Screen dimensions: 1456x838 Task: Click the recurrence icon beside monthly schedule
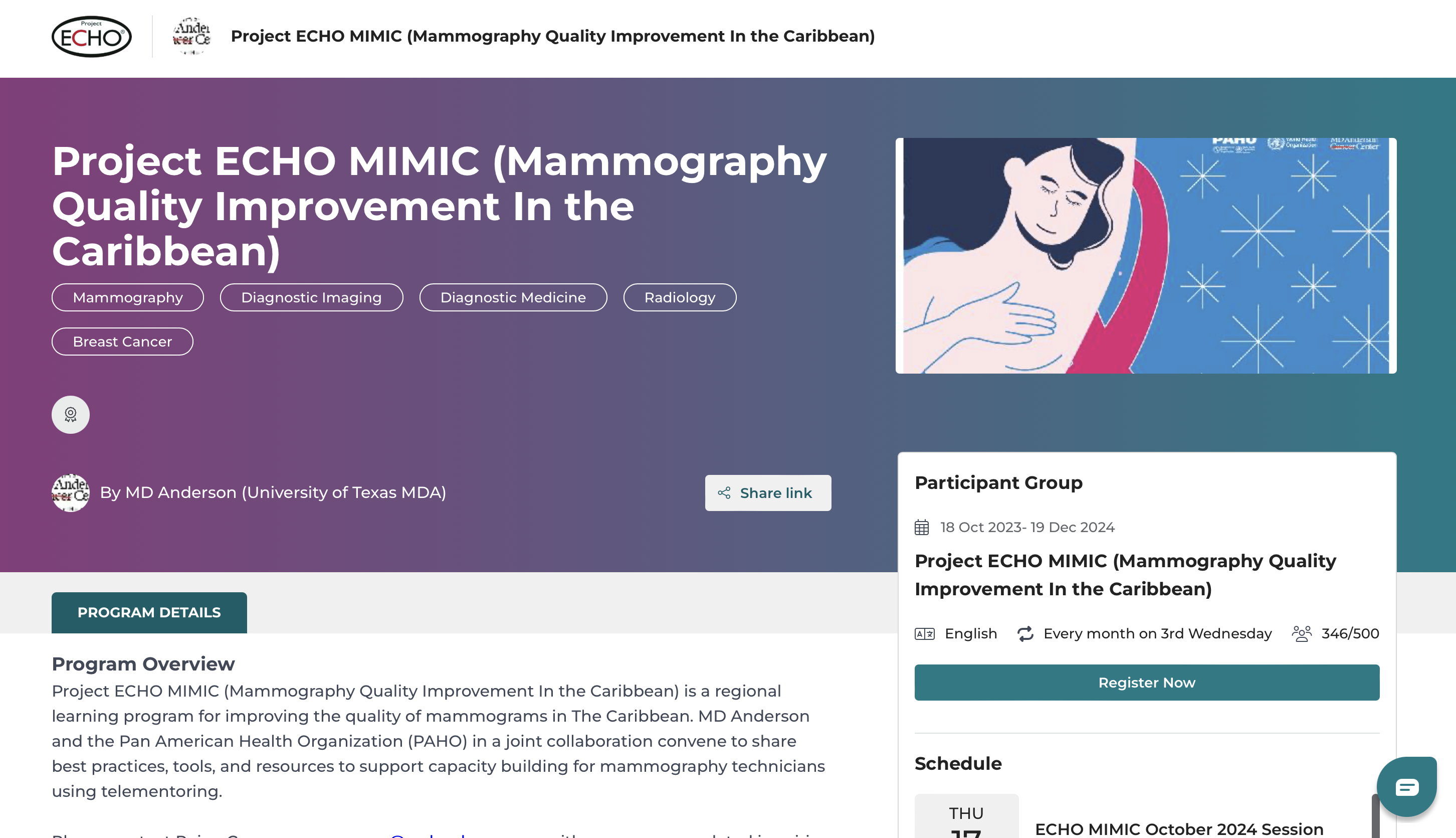[1025, 634]
